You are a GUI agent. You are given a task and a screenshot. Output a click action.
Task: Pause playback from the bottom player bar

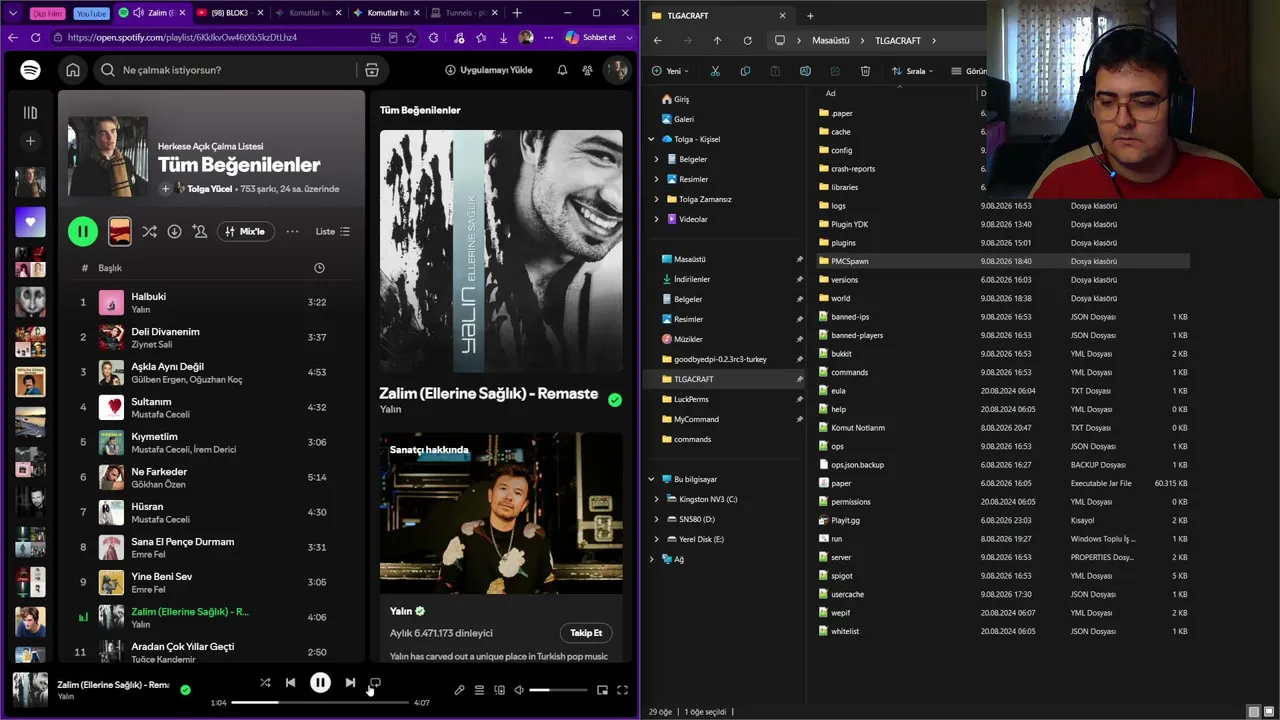pos(320,683)
